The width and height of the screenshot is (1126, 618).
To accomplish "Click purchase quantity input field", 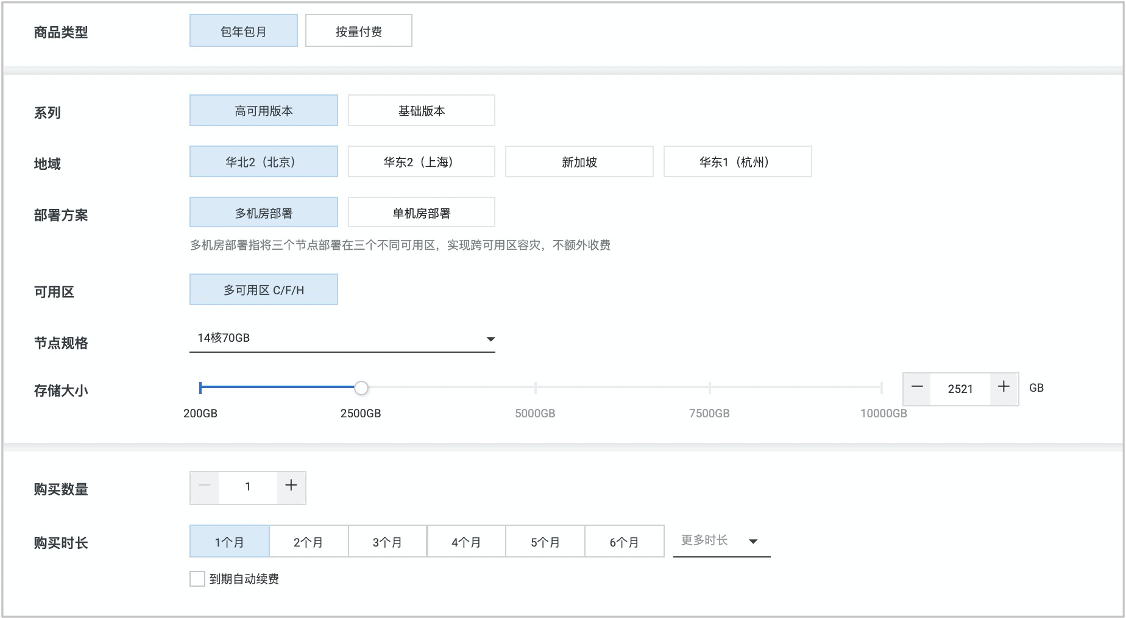I will pyautogui.click(x=248, y=487).
